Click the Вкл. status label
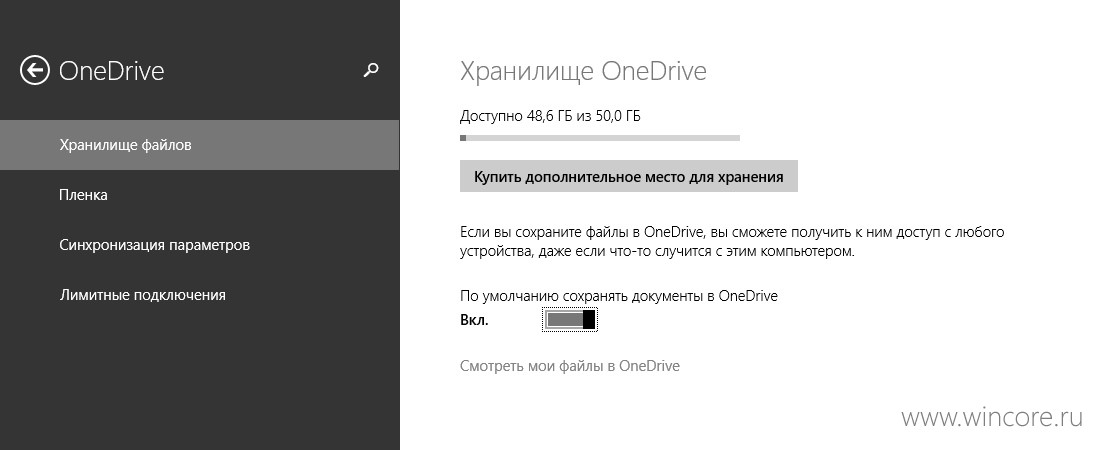Screen dimensions: 1100x450 point(474,321)
